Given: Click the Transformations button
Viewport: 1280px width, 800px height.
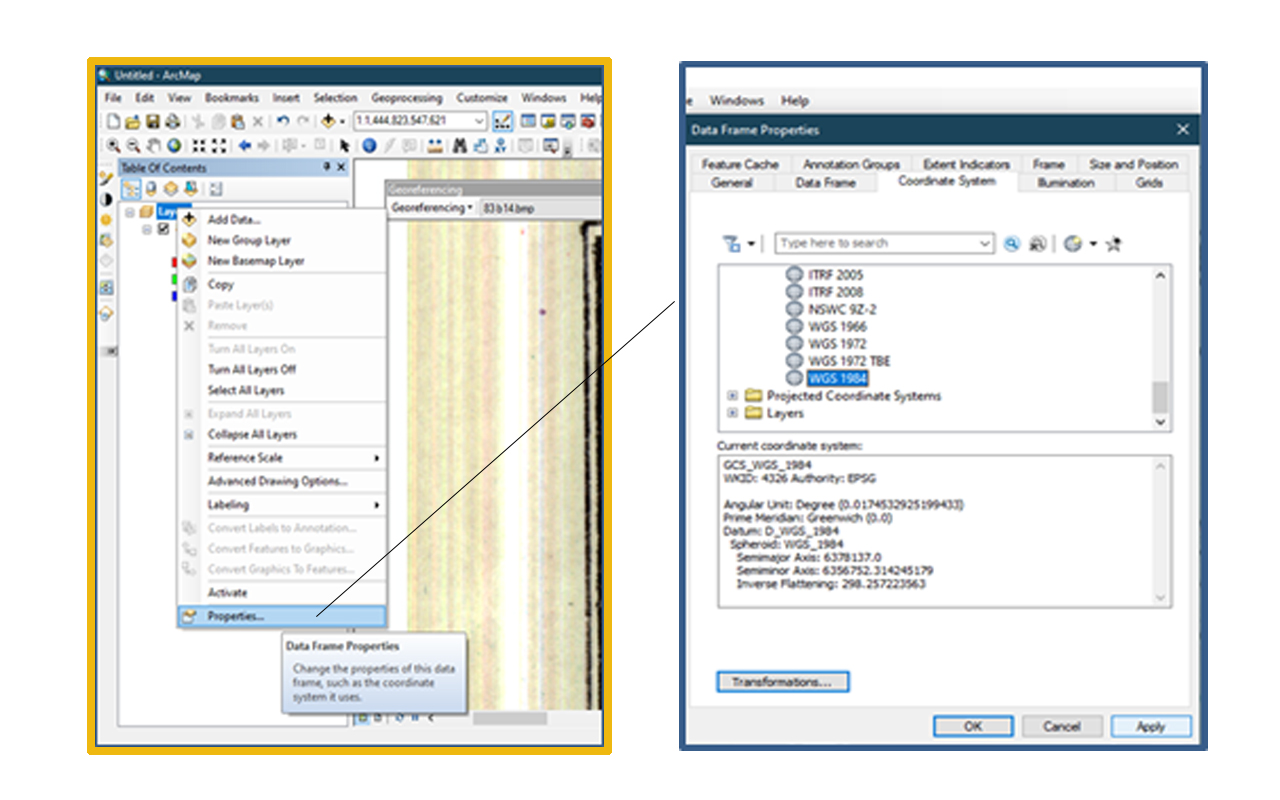Looking at the screenshot, I should tap(783, 682).
